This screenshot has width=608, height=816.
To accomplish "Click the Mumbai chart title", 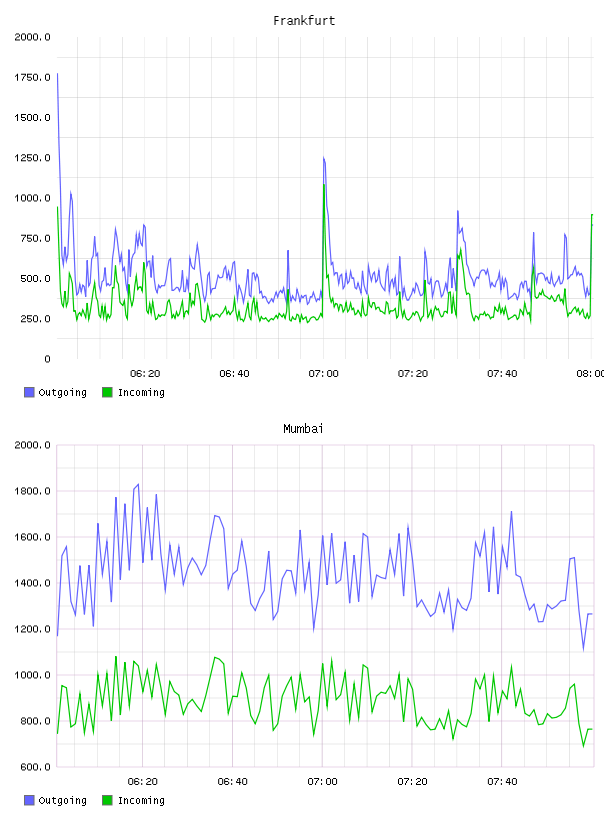I will point(303,429).
